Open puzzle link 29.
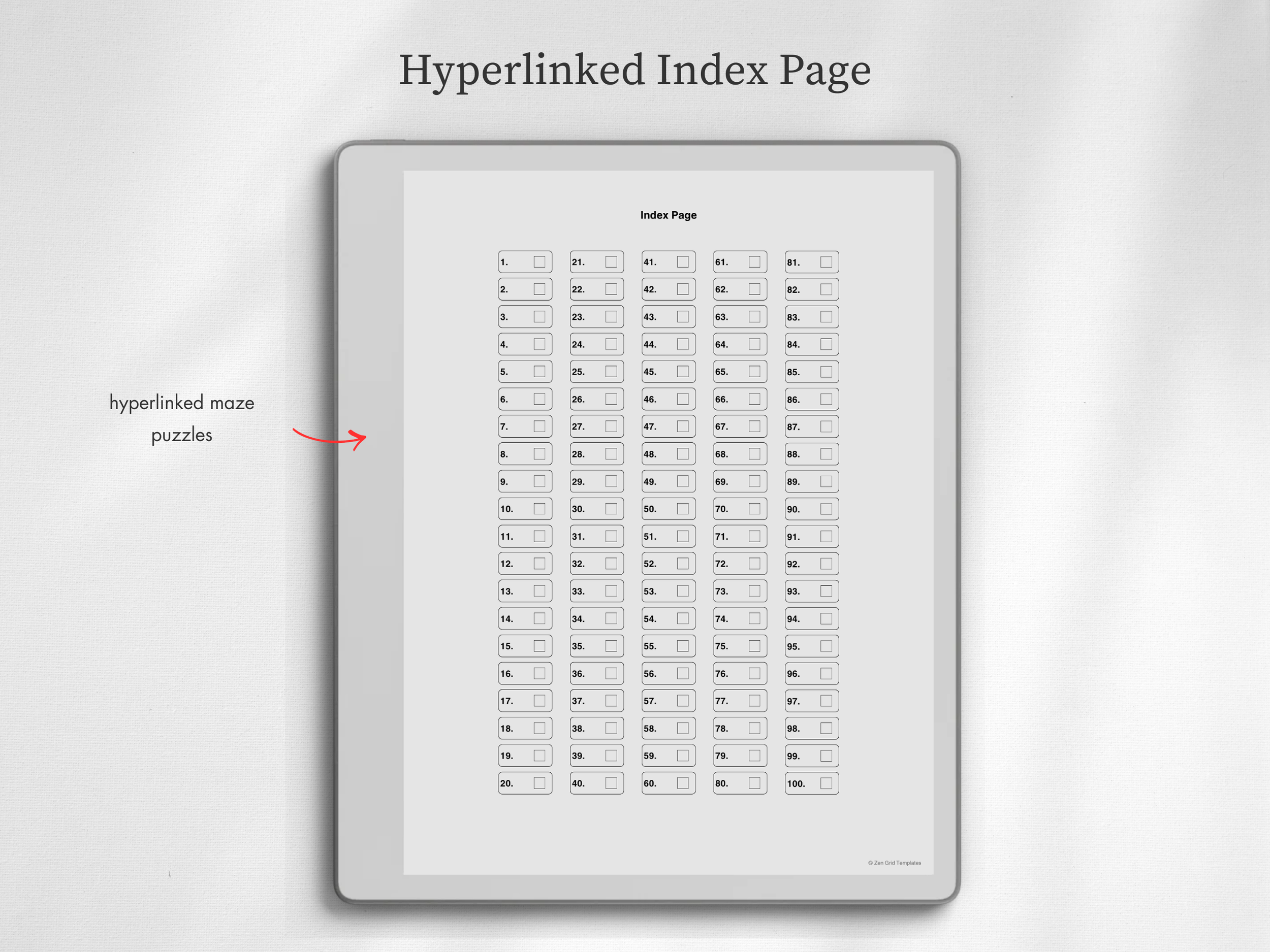Screen dimensions: 1270x952 coord(596,481)
